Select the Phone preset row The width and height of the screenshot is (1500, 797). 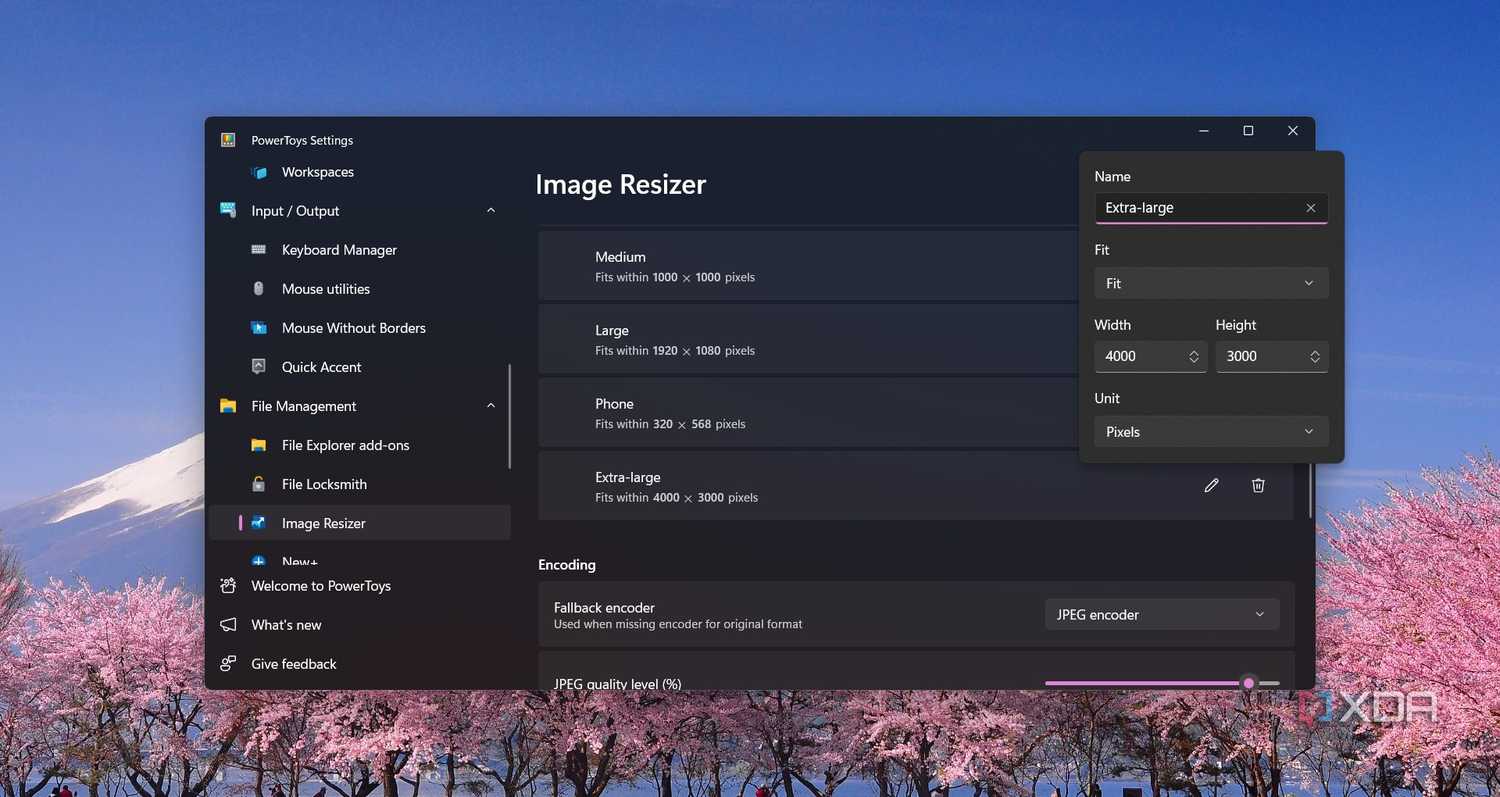(808, 412)
